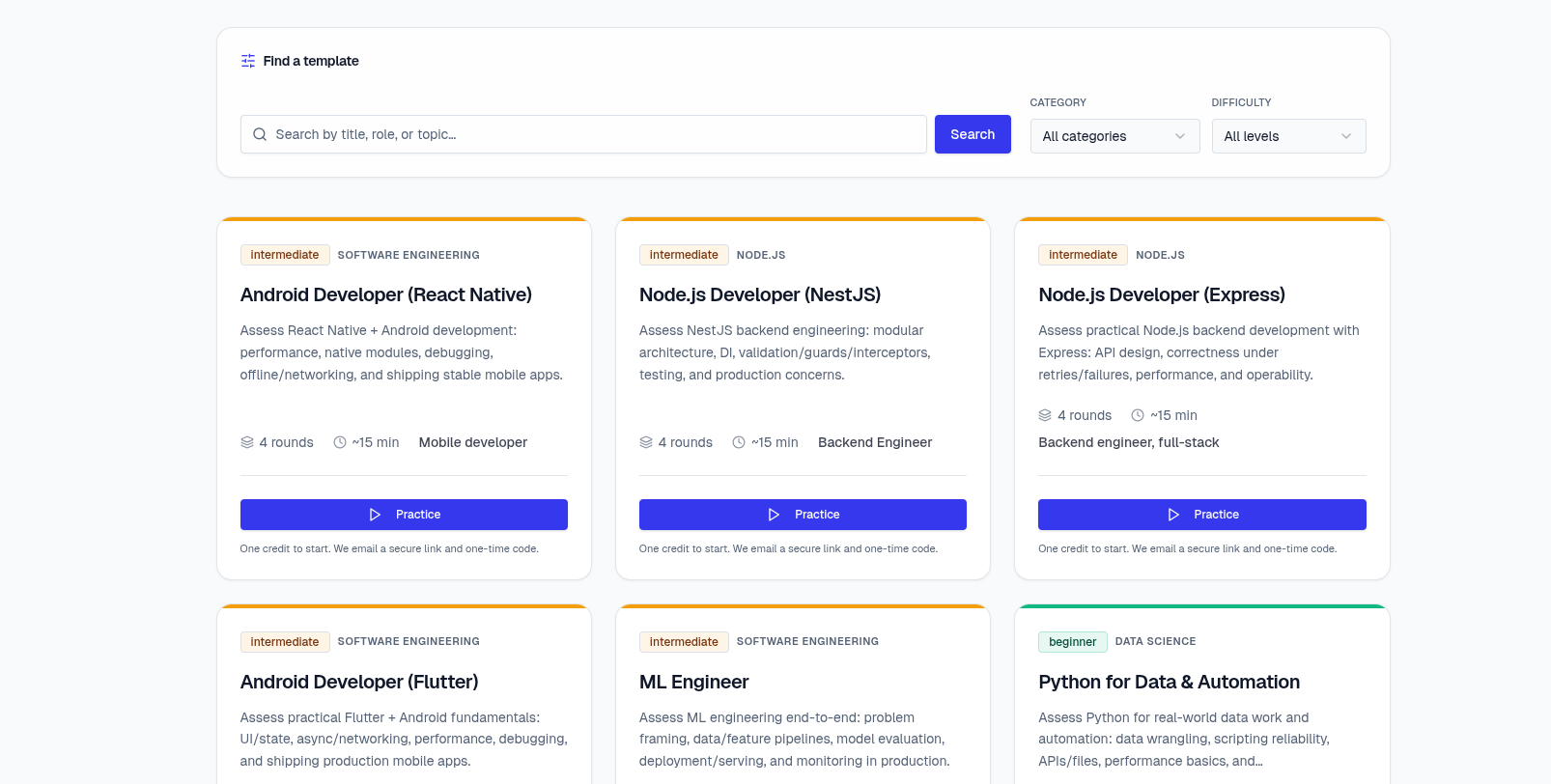
Task: Click CATEGORY filter label
Action: tap(1057, 102)
